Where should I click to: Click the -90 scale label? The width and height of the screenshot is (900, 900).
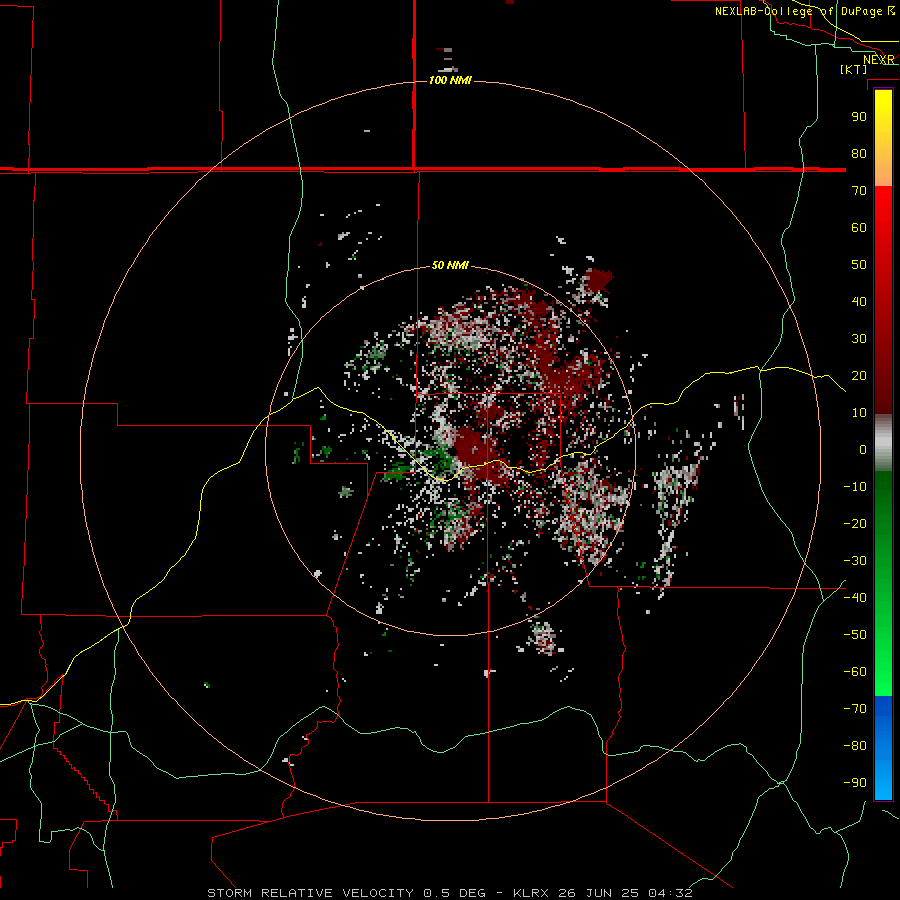(855, 783)
